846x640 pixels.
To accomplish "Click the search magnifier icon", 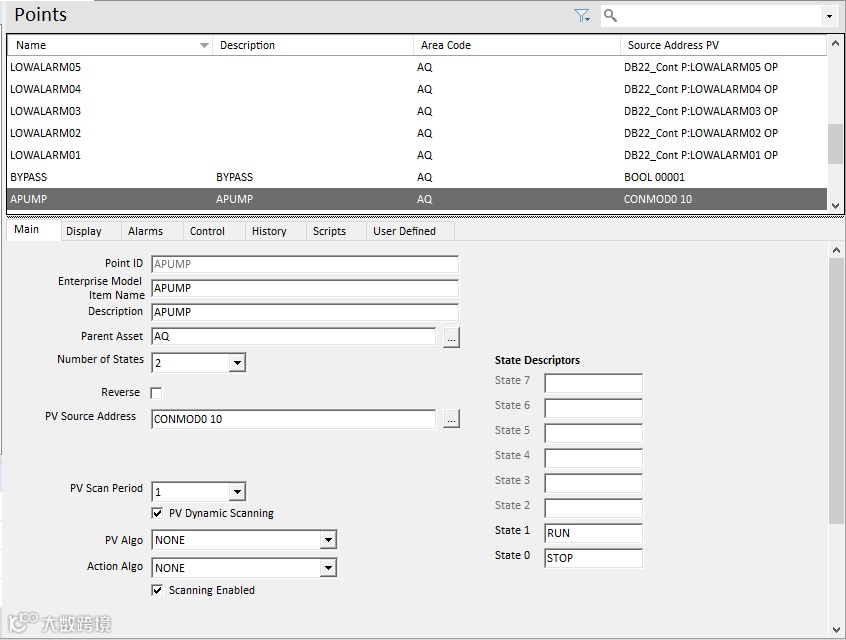I will tap(610, 16).
